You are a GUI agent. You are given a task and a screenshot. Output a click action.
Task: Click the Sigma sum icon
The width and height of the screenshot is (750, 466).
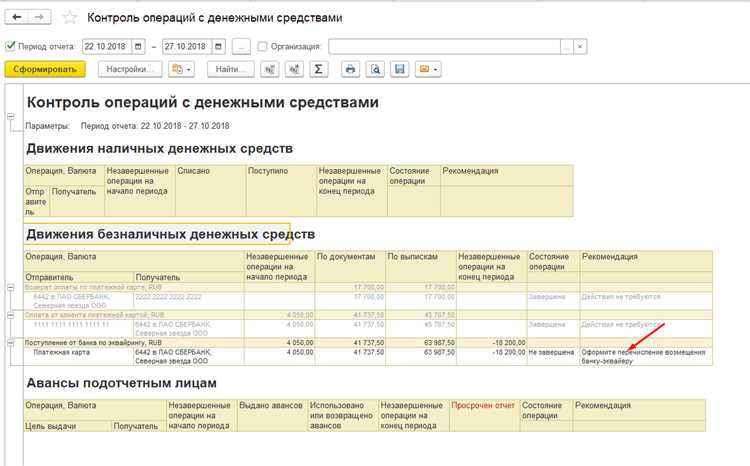319,69
